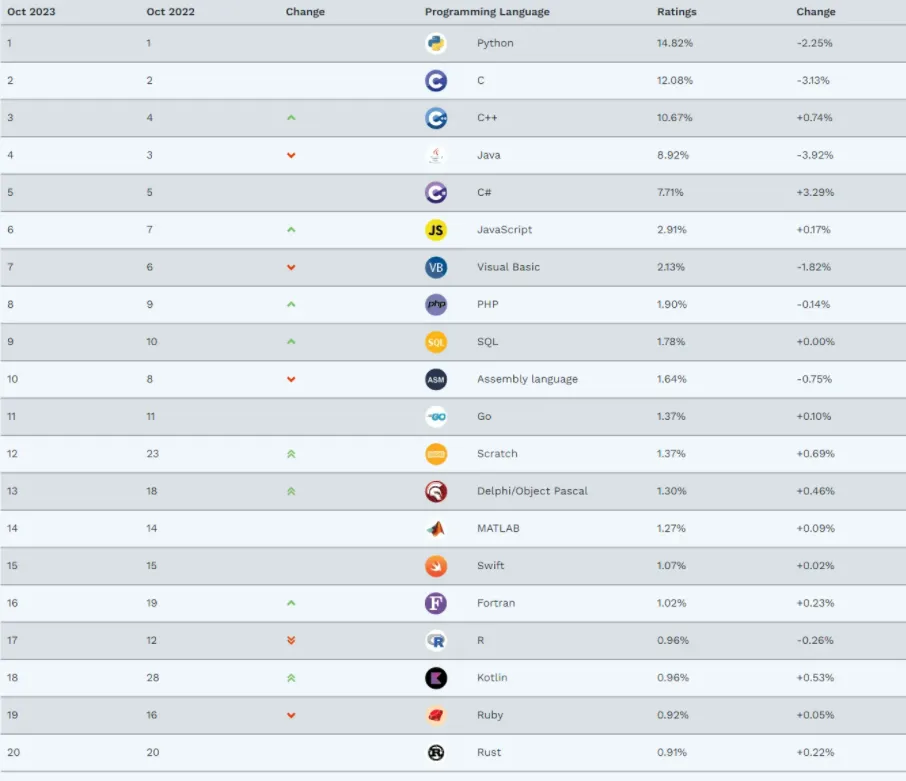Click the Oct 2023 column header

(x=29, y=12)
